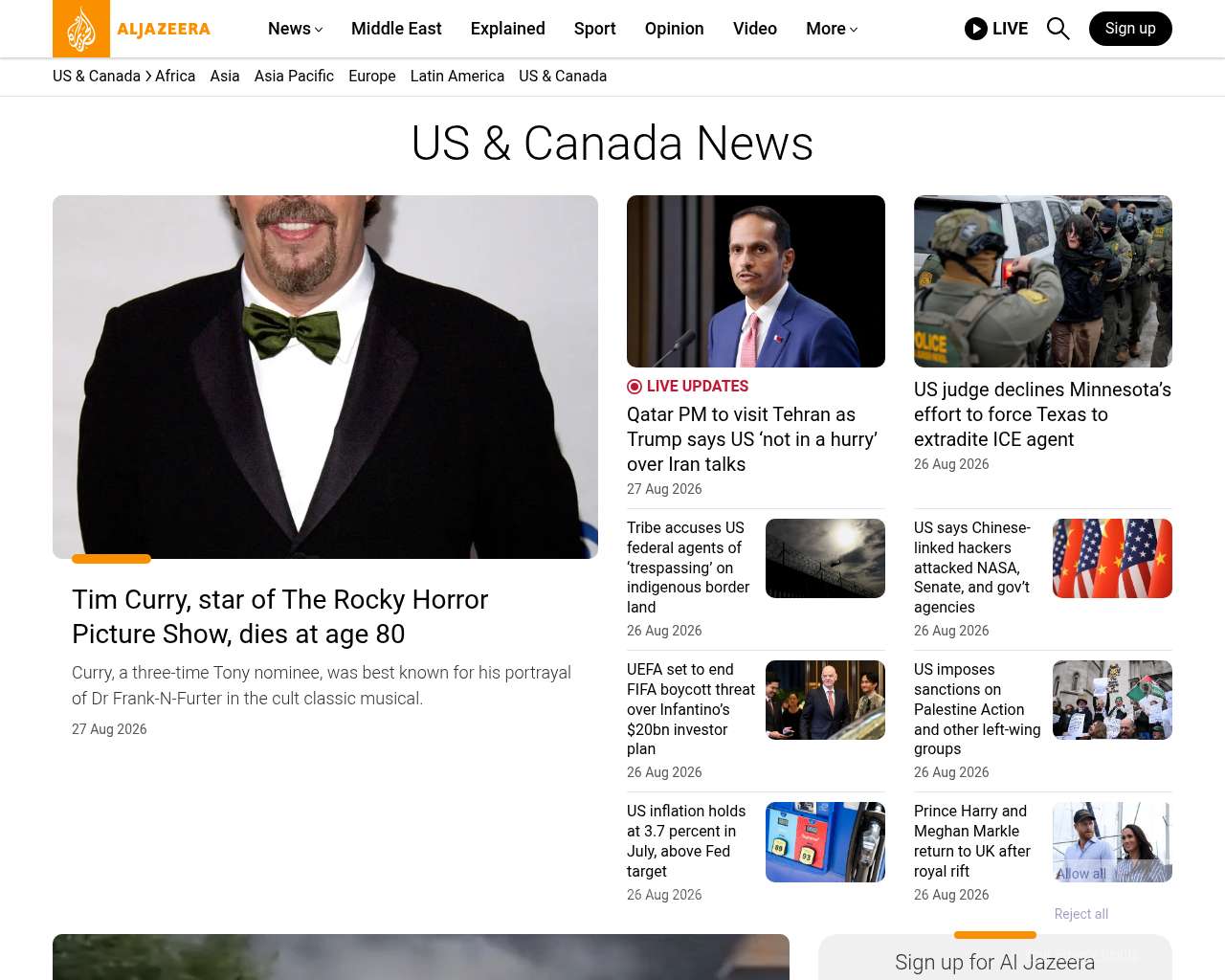1225x980 pixels.
Task: Click the protest crowd thumbnail
Action: [1112, 700]
